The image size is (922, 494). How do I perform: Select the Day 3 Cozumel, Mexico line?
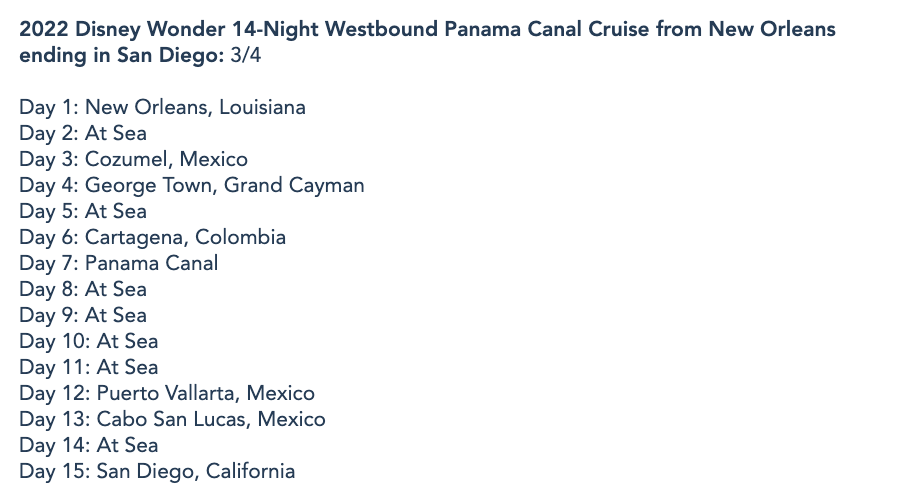pos(133,159)
